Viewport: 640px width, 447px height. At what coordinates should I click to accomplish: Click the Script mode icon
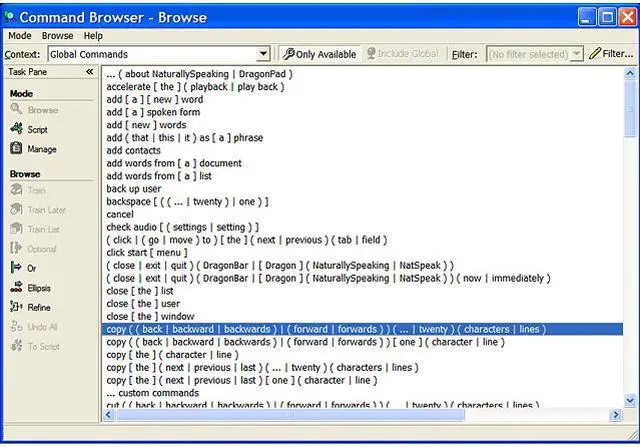coord(16,129)
